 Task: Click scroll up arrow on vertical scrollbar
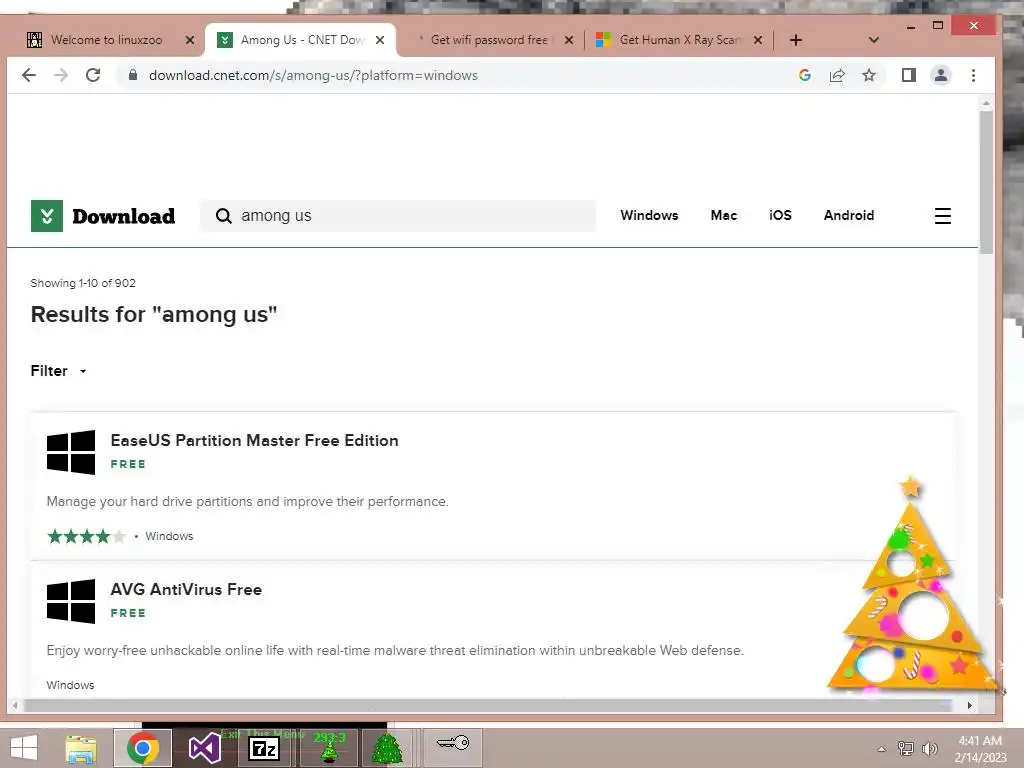point(986,103)
